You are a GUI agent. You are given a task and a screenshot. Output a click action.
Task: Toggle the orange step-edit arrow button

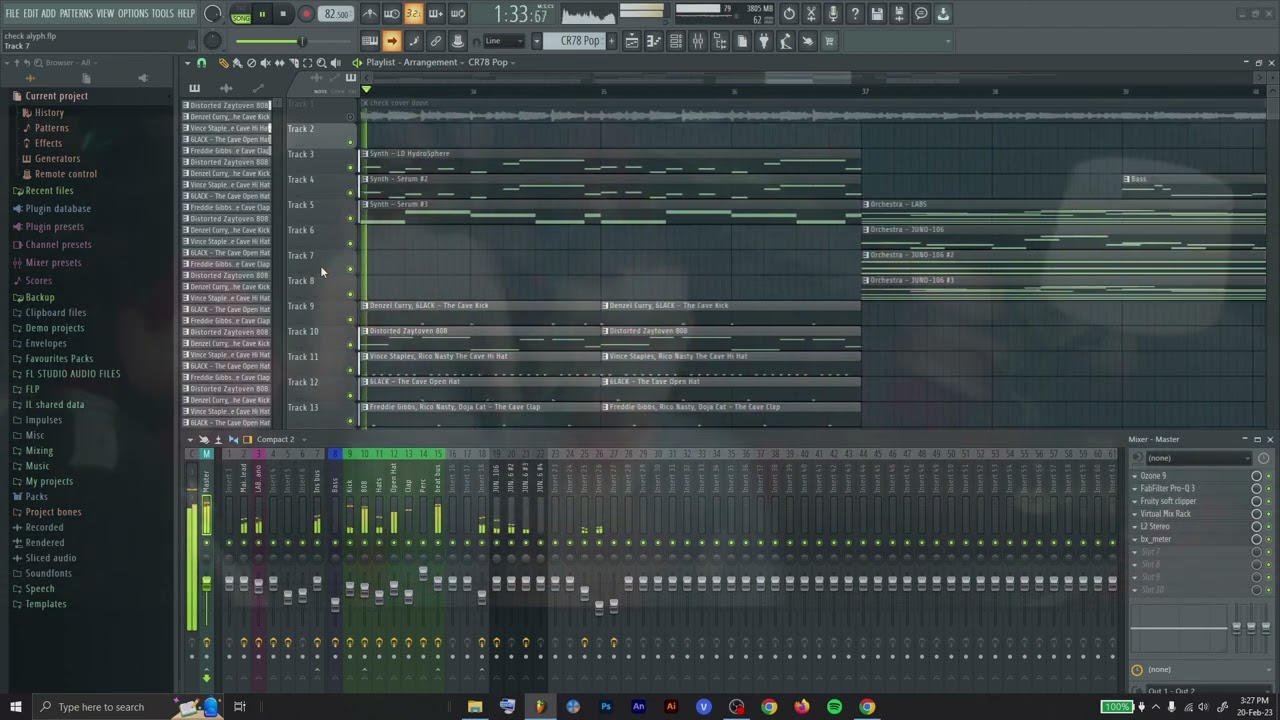[x=392, y=41]
